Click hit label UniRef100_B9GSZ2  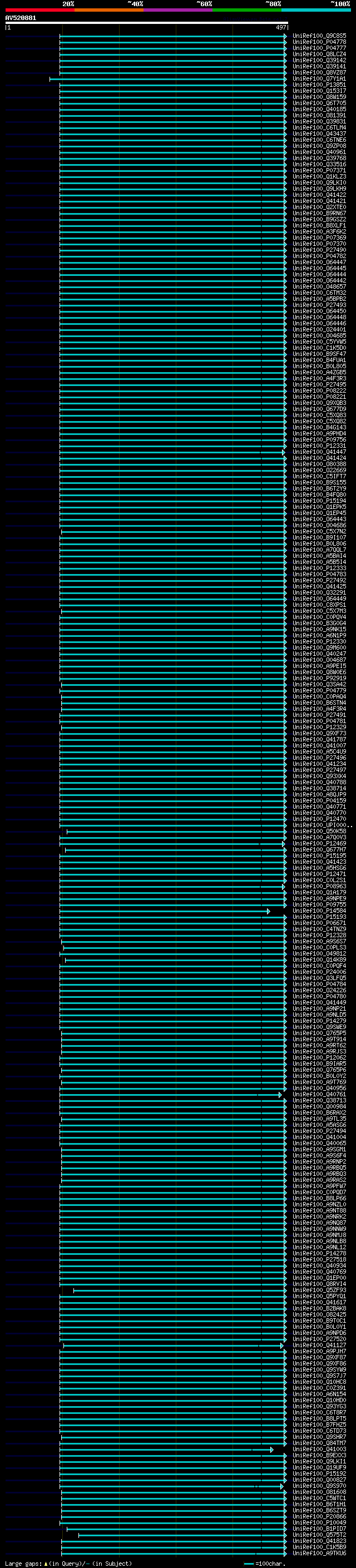(x=319, y=219)
